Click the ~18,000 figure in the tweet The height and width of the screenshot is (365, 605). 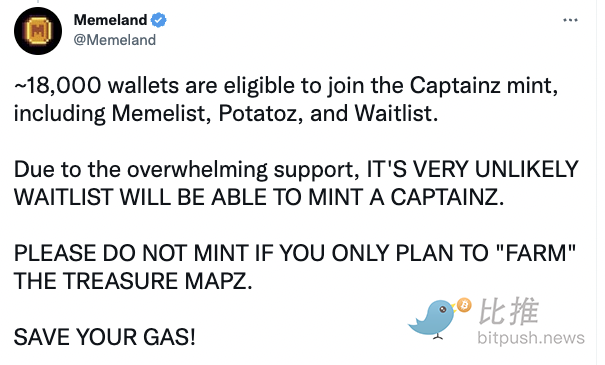coord(58,85)
